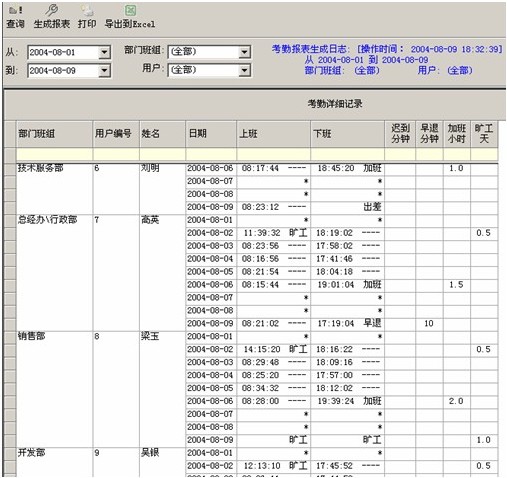Click the 迟到分钟 column header
The image size is (507, 478).
point(400,134)
